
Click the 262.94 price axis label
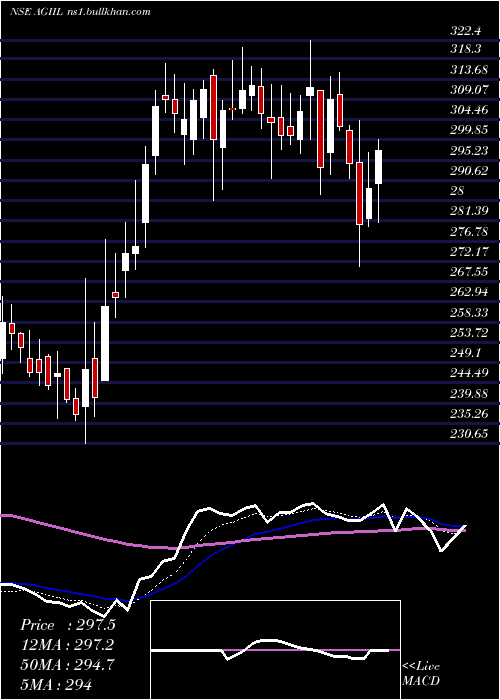(469, 292)
